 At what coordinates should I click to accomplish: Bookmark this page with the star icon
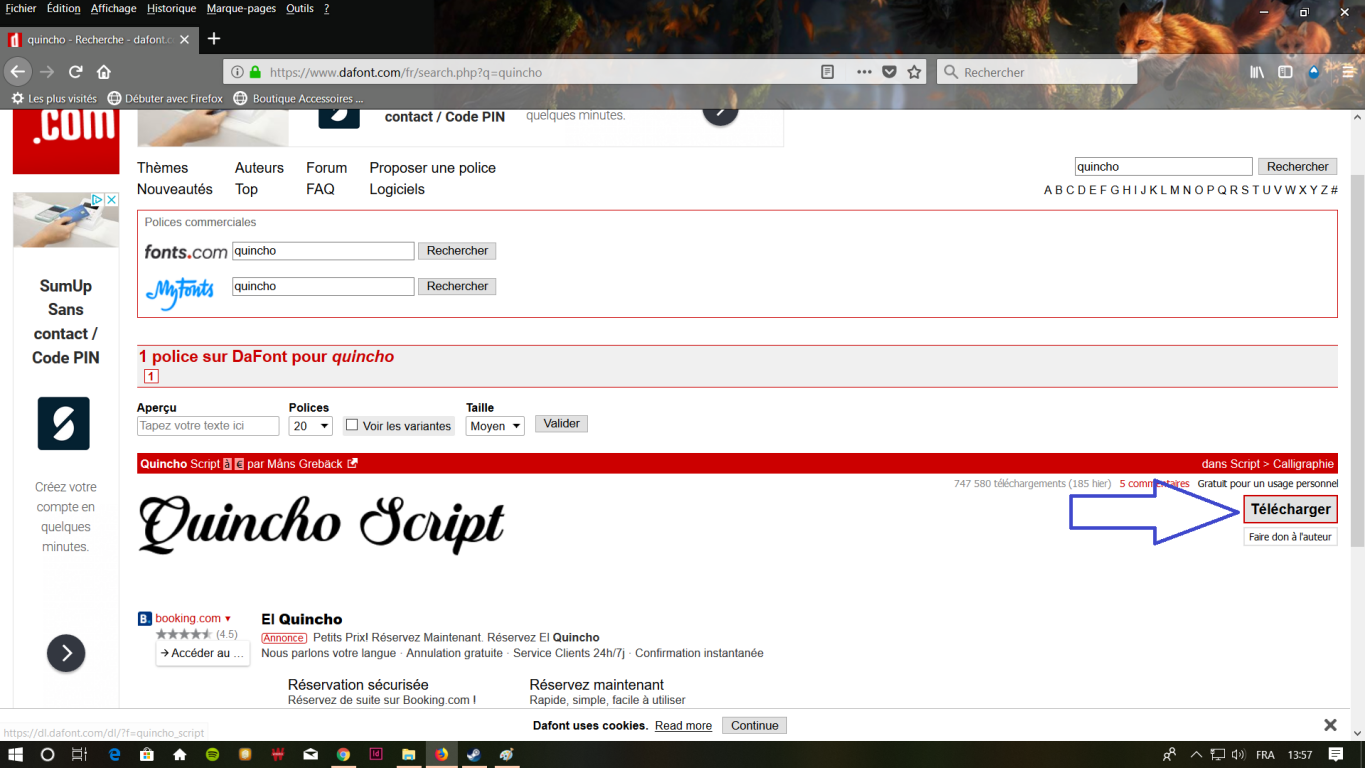(x=914, y=72)
